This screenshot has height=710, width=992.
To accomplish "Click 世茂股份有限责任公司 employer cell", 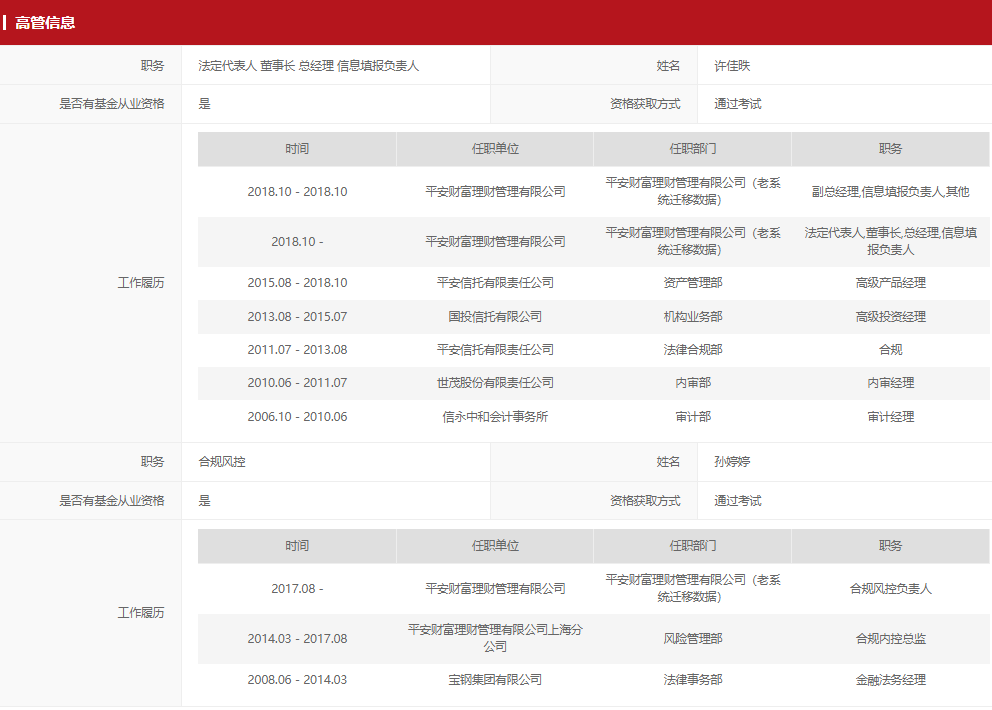I will 495,383.
